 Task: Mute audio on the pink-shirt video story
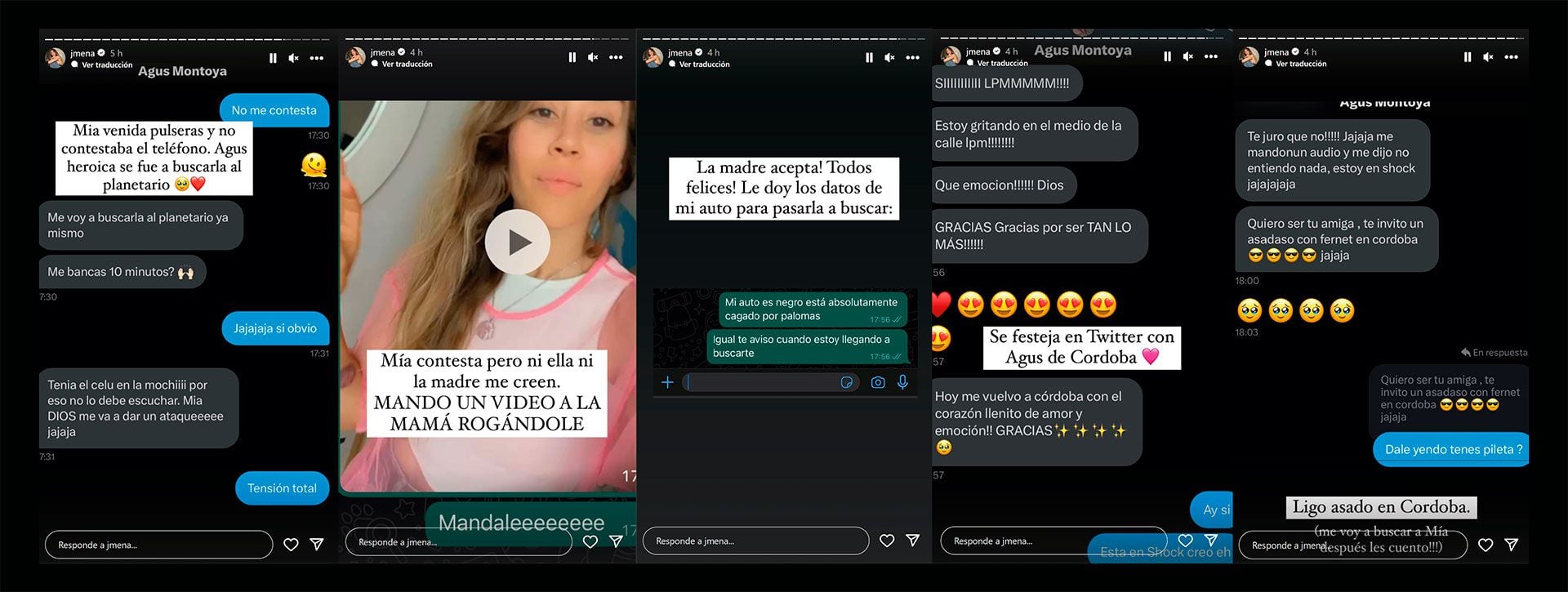coord(593,57)
